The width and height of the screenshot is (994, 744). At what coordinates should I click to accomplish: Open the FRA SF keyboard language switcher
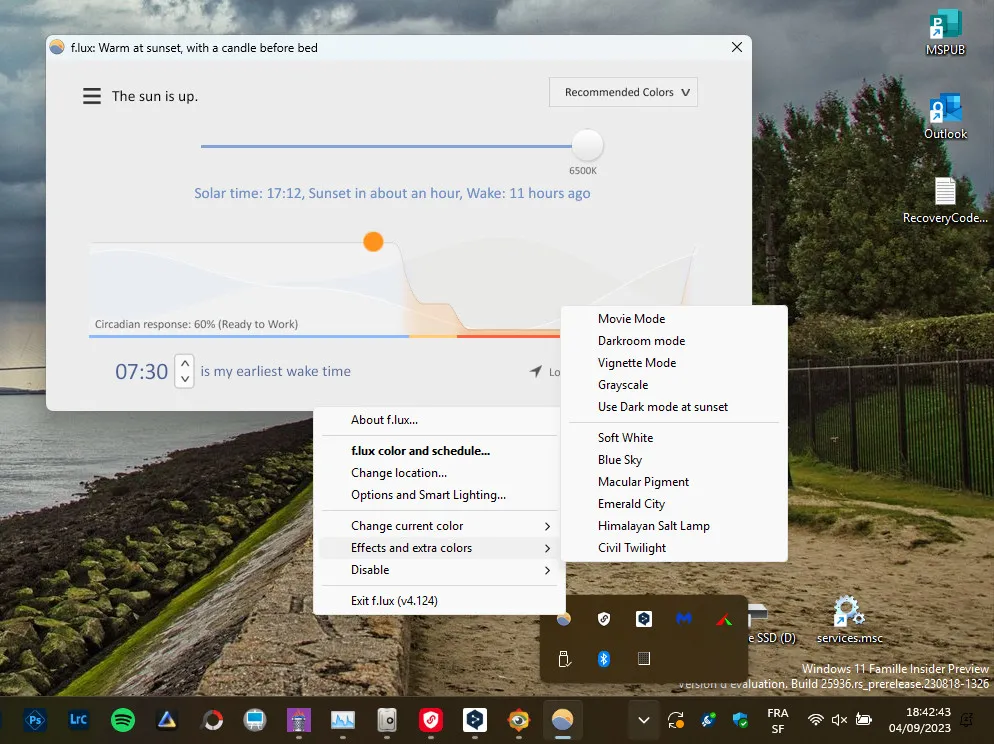[x=778, y=721]
